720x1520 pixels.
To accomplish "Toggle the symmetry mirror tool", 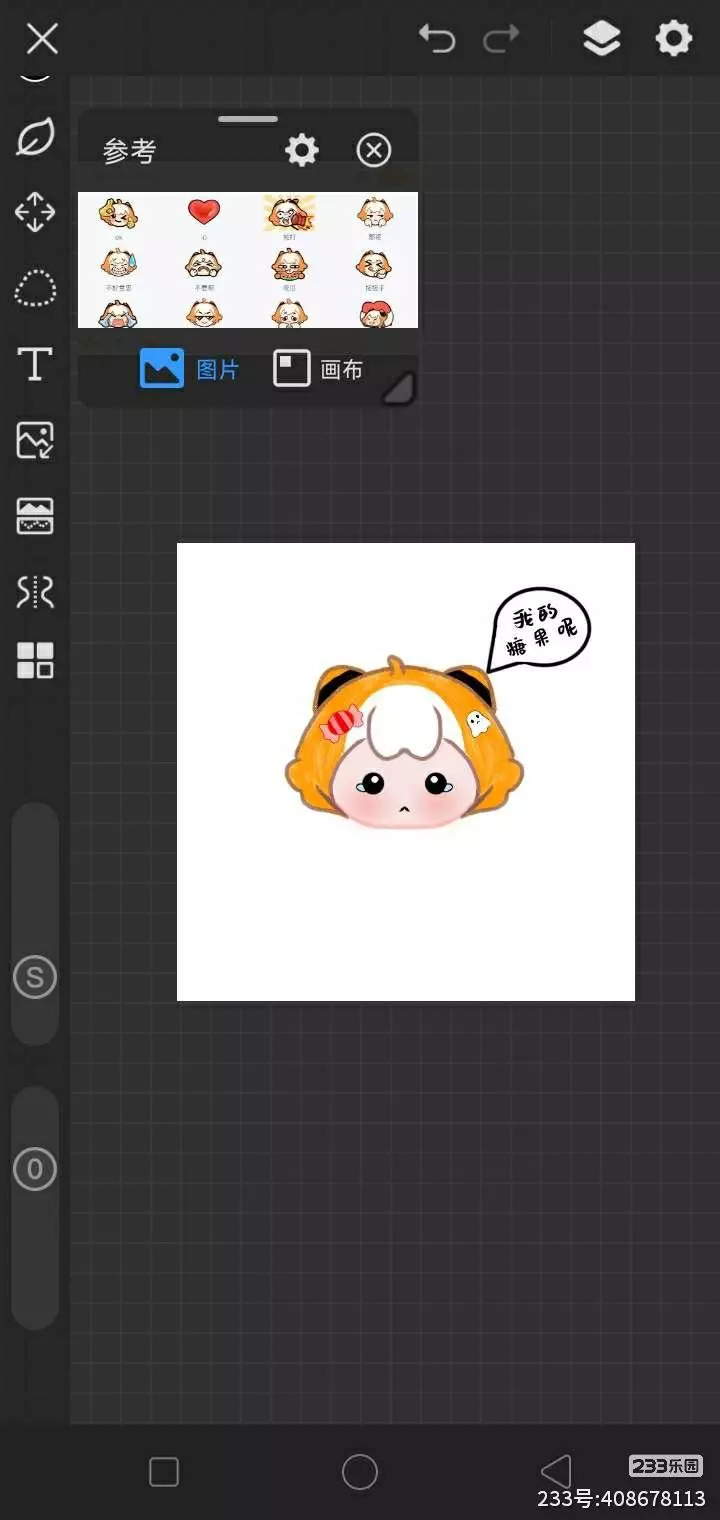I will pyautogui.click(x=35, y=592).
